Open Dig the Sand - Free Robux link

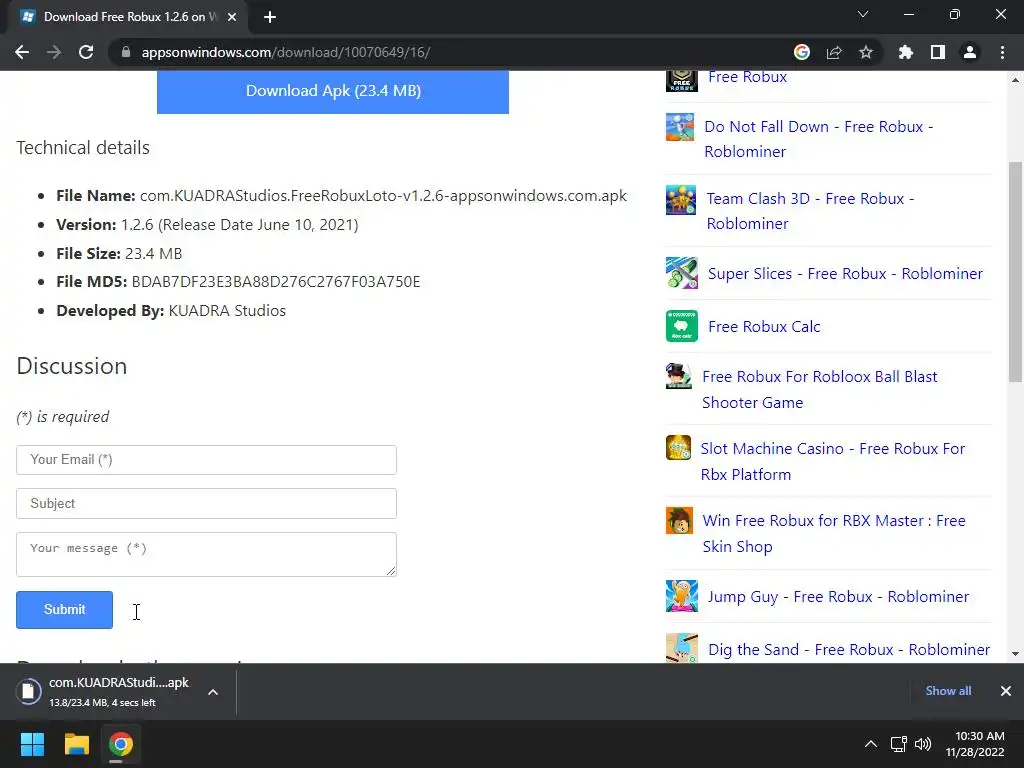coord(849,650)
